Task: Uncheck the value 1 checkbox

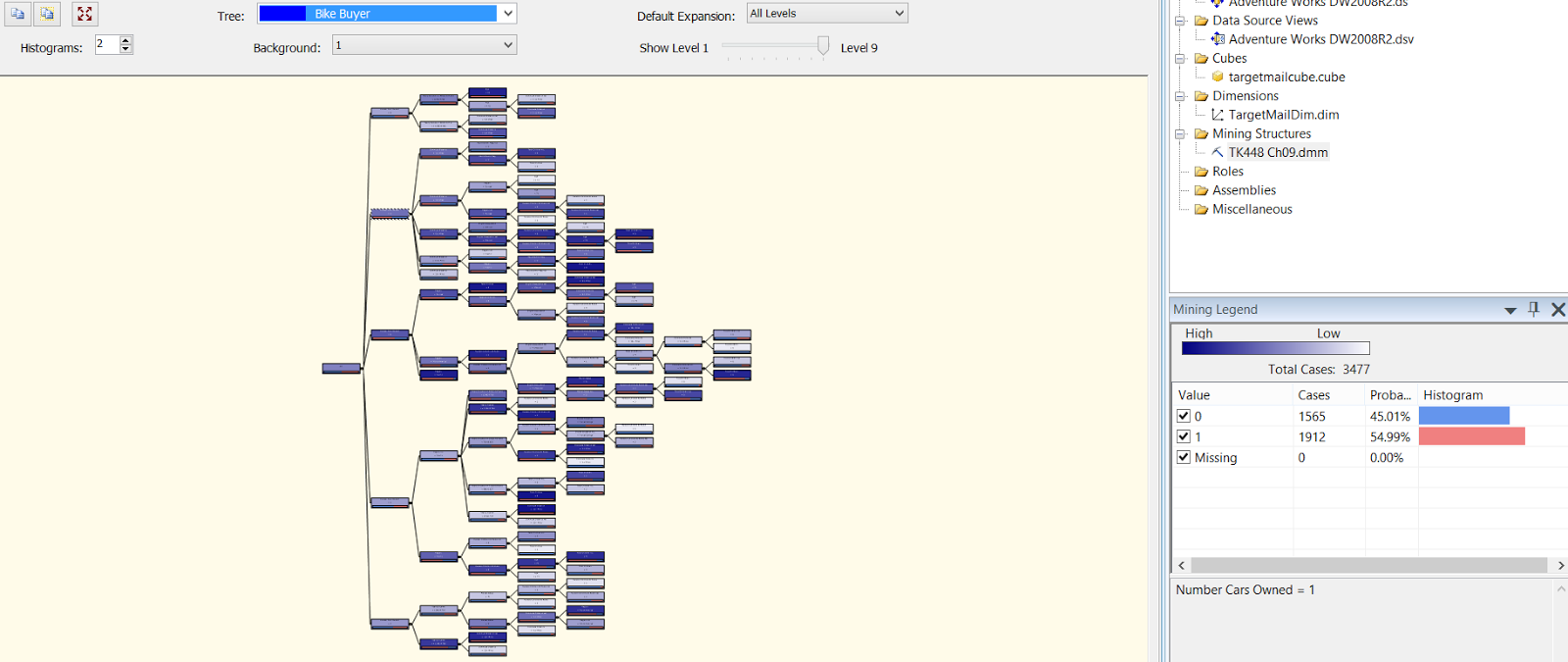Action: [1184, 436]
